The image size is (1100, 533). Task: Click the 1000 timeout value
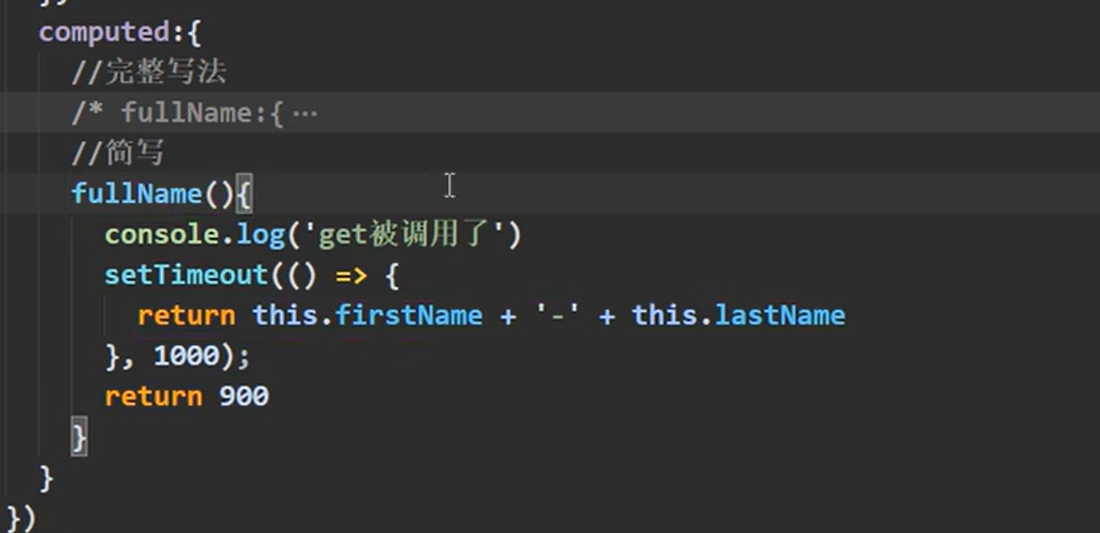click(186, 356)
